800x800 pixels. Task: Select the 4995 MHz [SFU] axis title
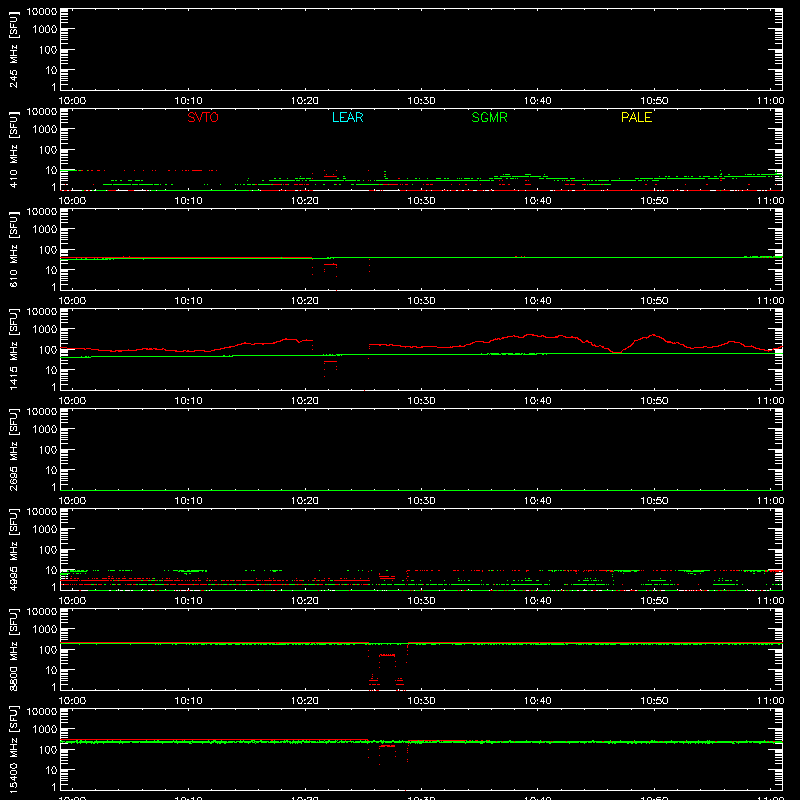pos(13,549)
